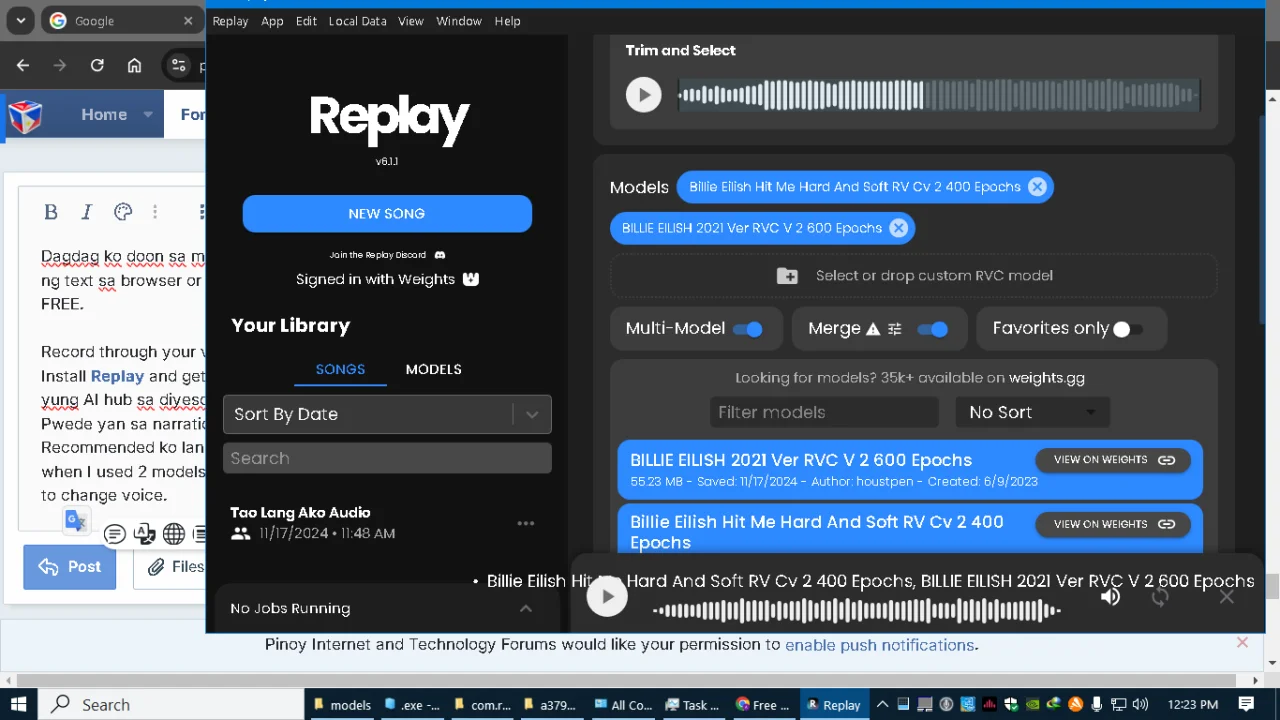Open the View menu
Viewport: 1280px width, 720px height.
(x=411, y=21)
